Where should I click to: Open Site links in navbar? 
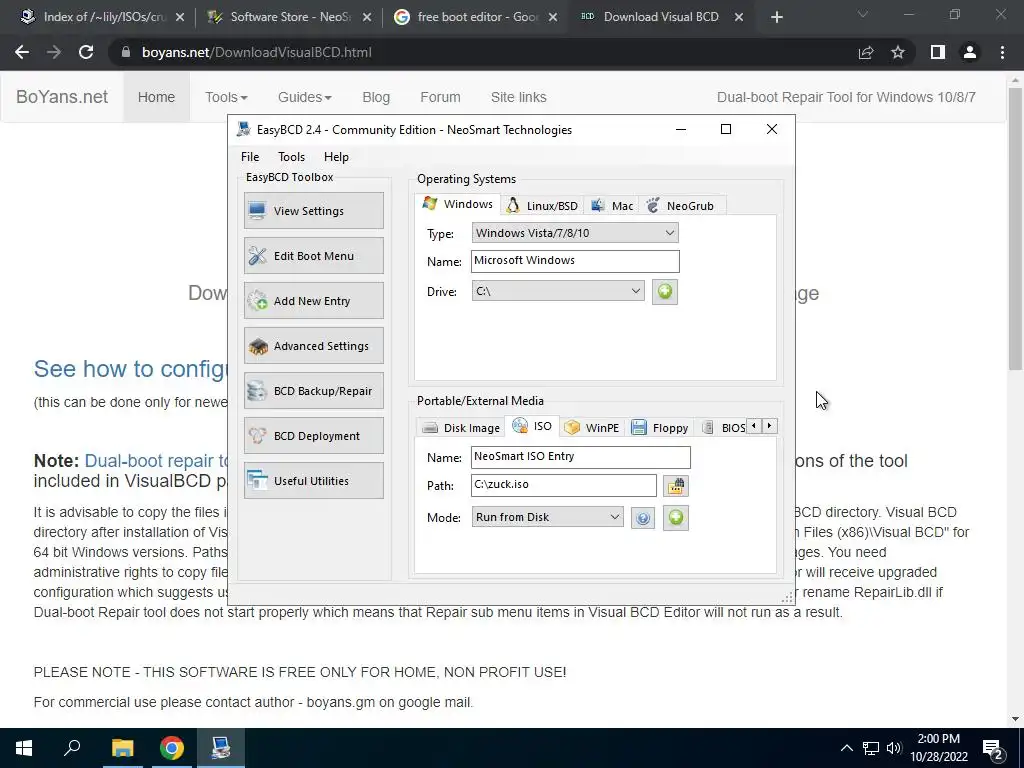tap(519, 97)
